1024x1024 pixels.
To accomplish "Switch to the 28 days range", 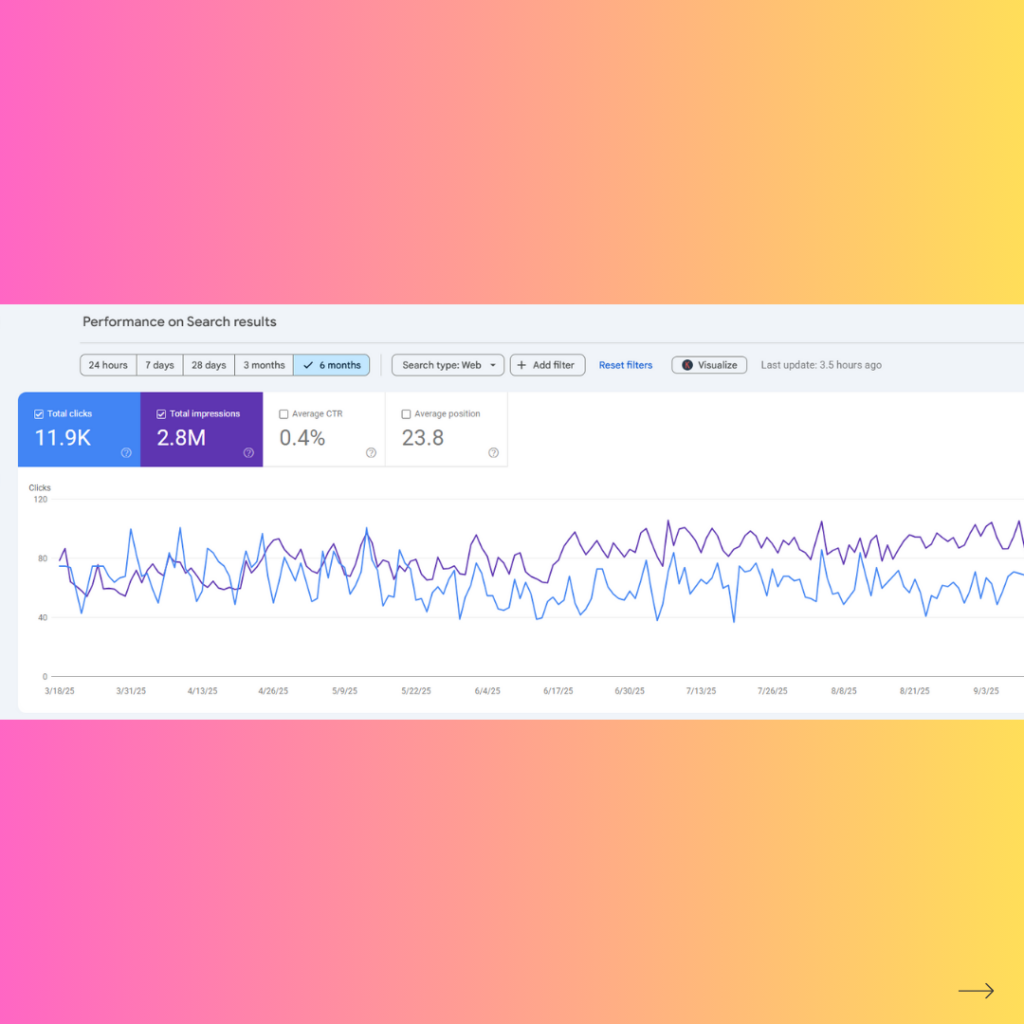I will point(209,365).
